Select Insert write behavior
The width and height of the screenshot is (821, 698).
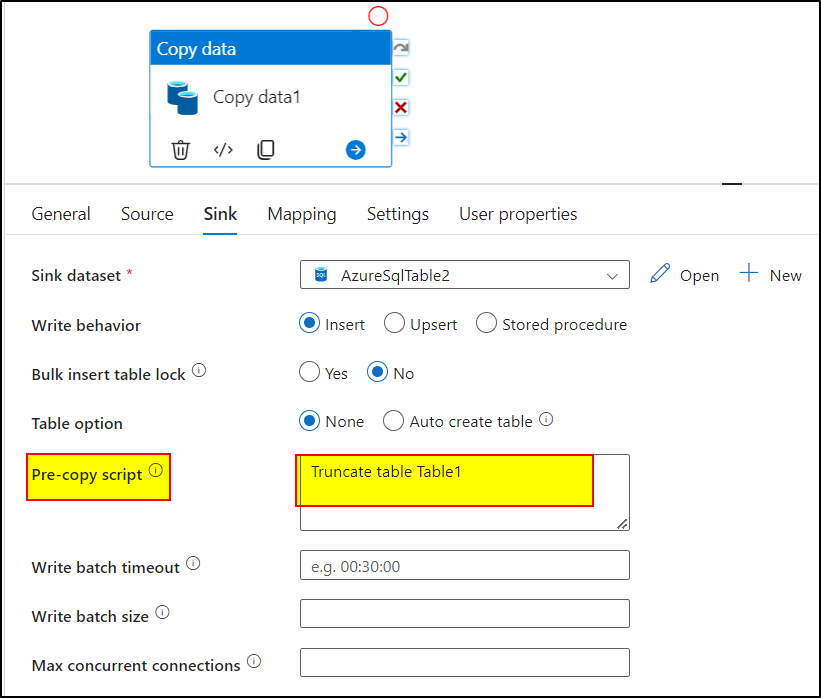[309, 323]
